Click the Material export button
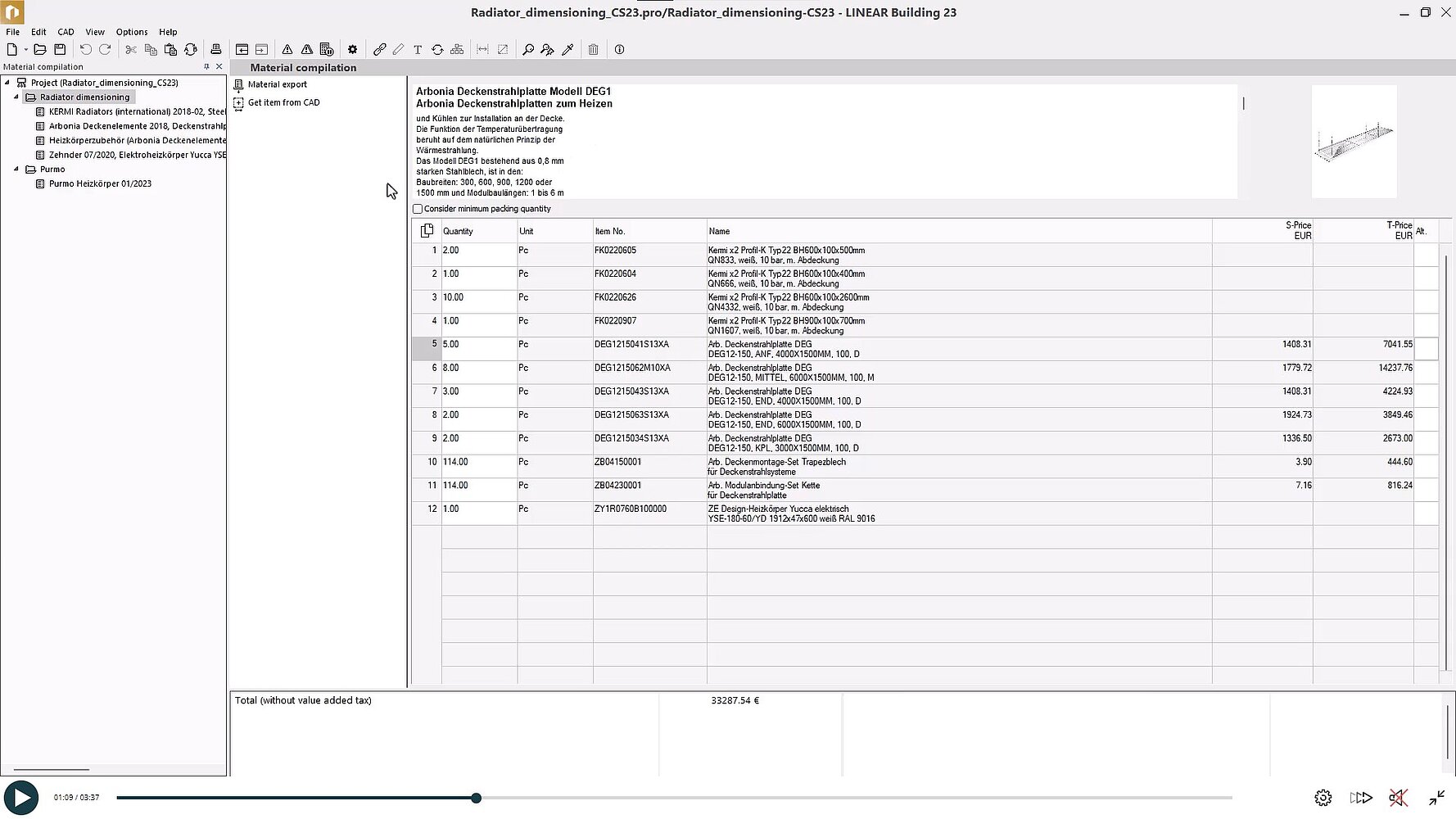Image resolution: width=1456 pixels, height=819 pixels. coord(277,84)
